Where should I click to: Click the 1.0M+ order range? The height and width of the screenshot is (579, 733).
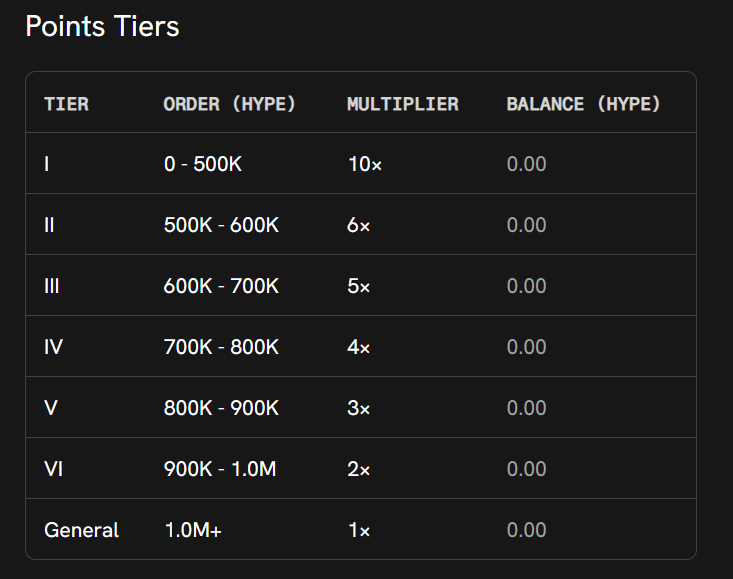pos(193,530)
